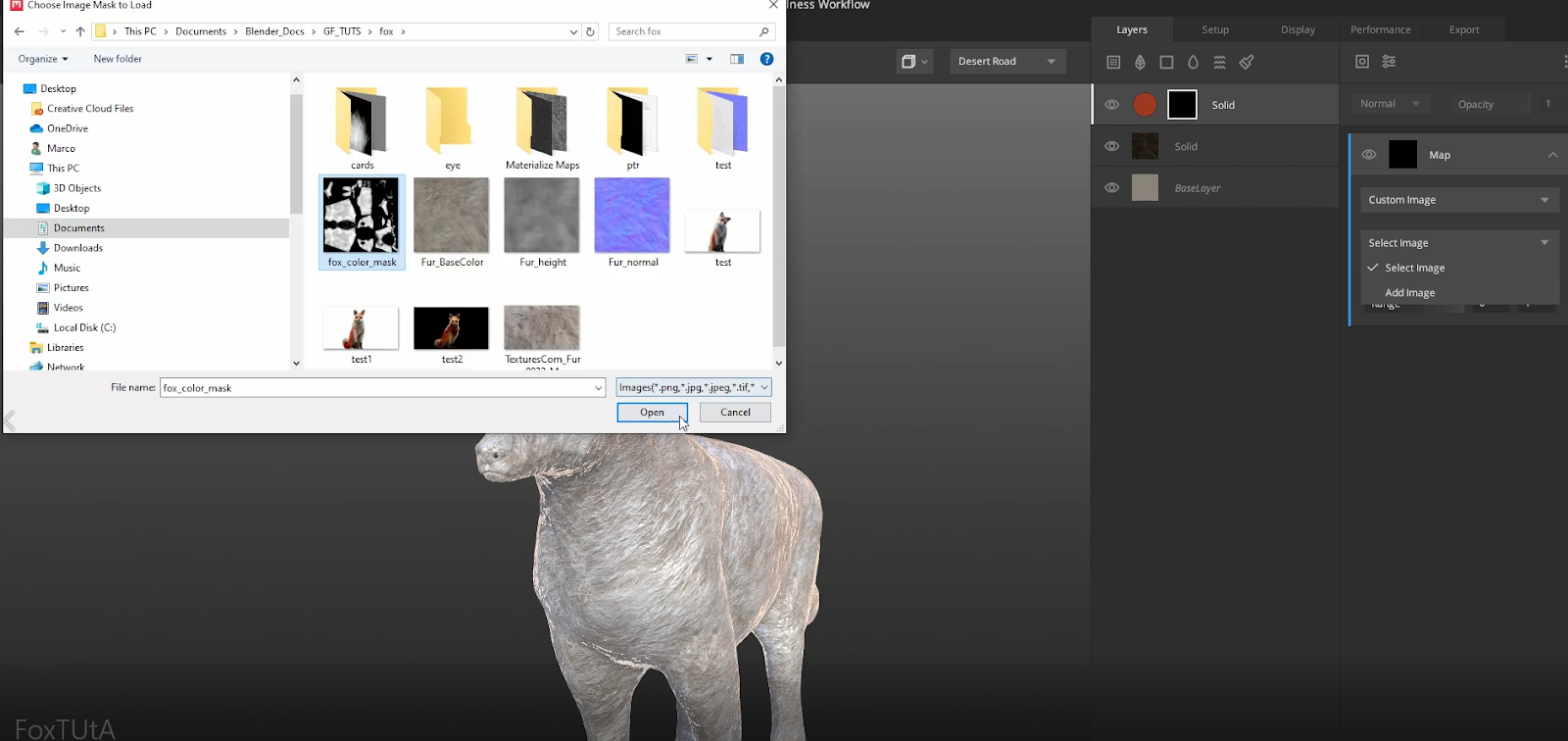
Task: Open file dialog help icon
Action: (767, 59)
